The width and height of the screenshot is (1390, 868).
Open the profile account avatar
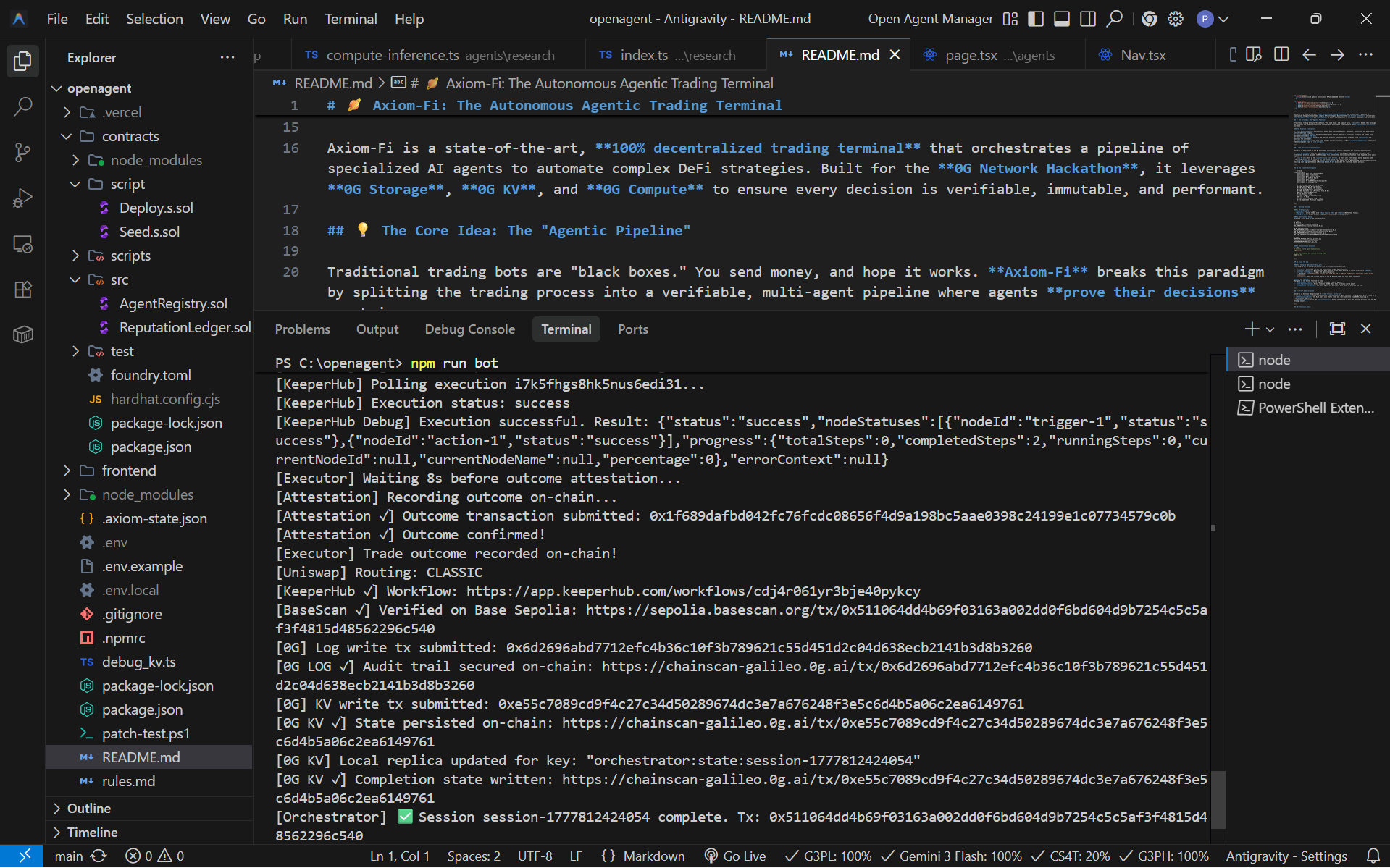point(1205,19)
